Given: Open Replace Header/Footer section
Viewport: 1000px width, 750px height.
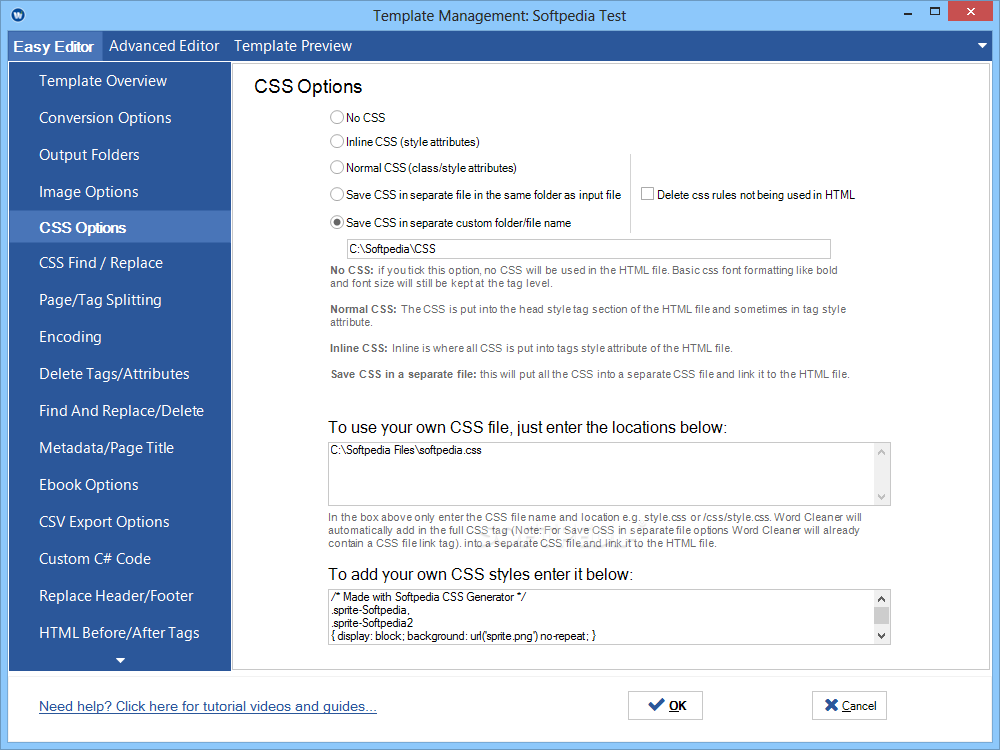Looking at the screenshot, I should pos(120,596).
